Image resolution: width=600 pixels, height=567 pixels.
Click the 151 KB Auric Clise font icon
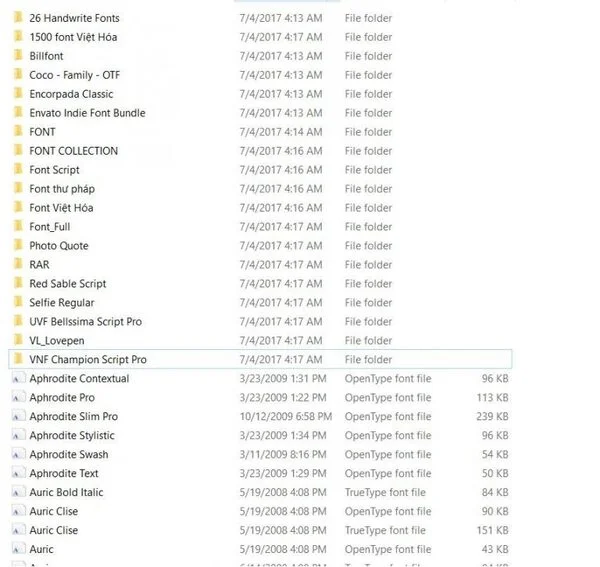tap(18, 530)
